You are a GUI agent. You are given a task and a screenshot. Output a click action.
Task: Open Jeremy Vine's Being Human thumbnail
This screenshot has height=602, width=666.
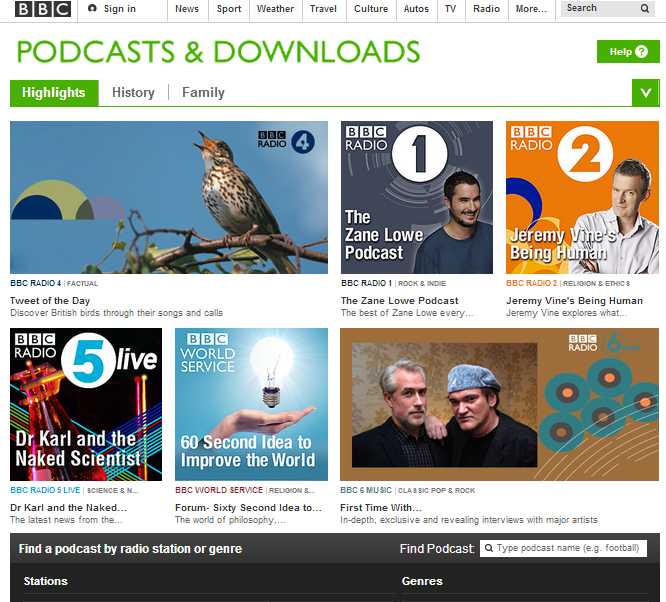point(582,197)
